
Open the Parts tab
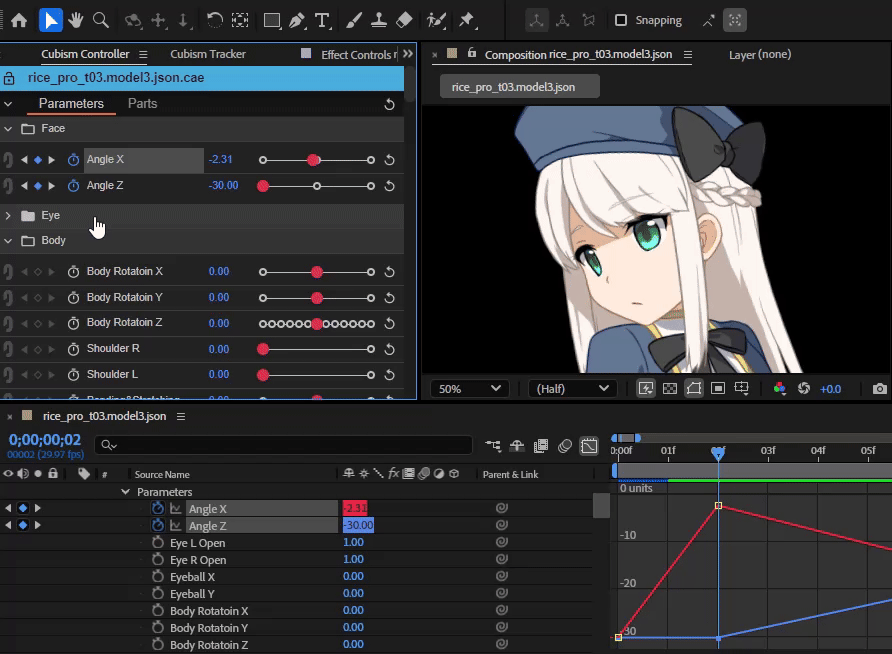click(142, 104)
